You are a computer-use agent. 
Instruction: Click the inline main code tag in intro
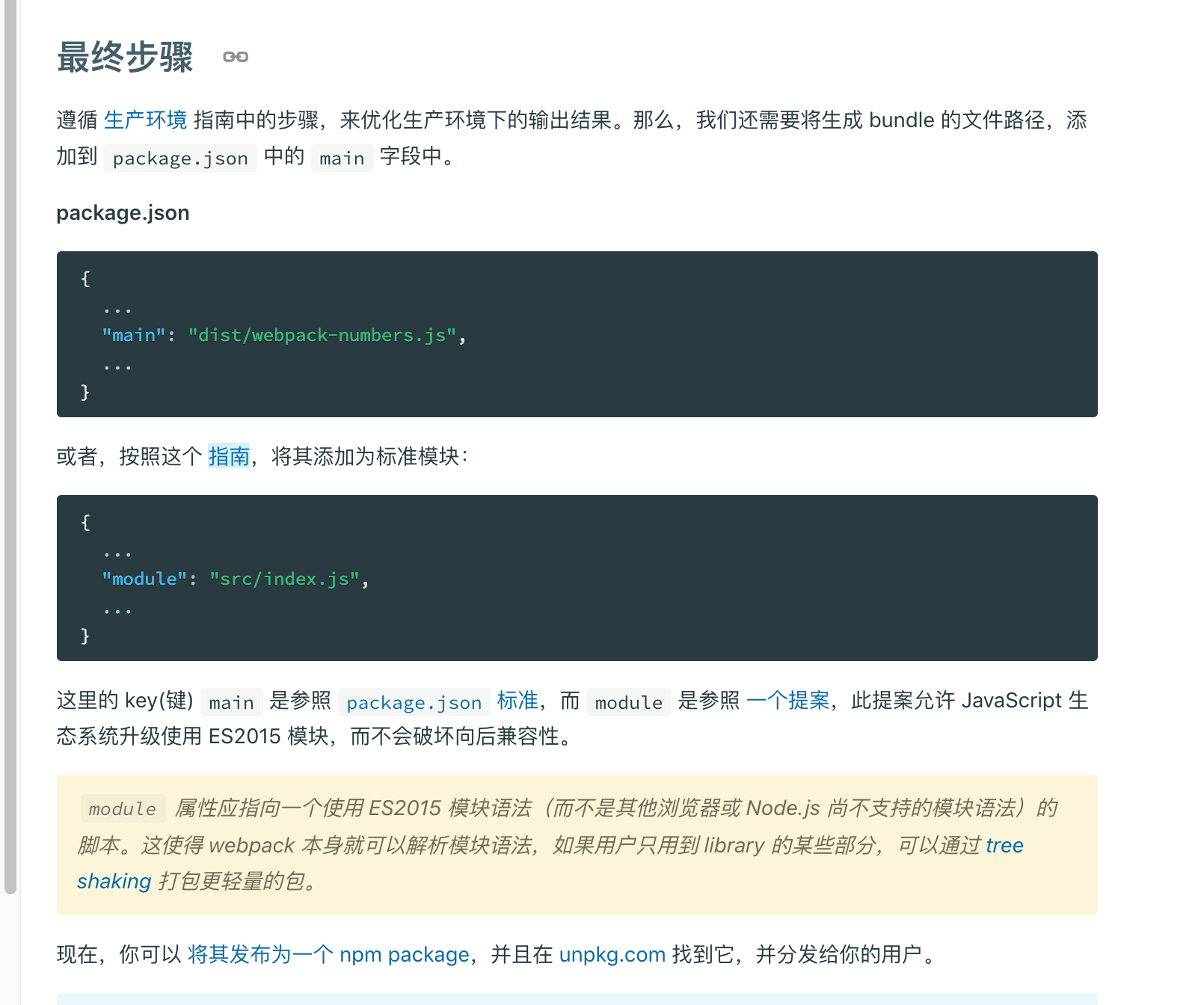point(342,158)
